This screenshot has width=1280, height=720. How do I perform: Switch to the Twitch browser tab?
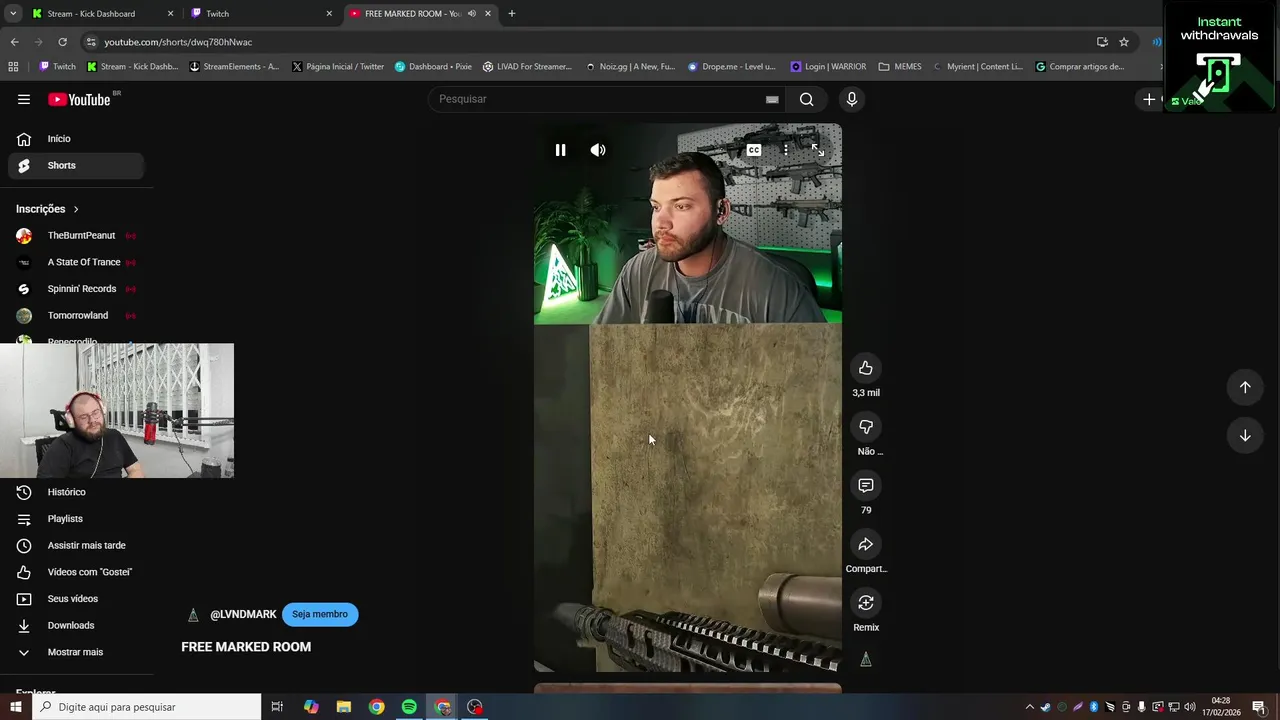pos(260,14)
